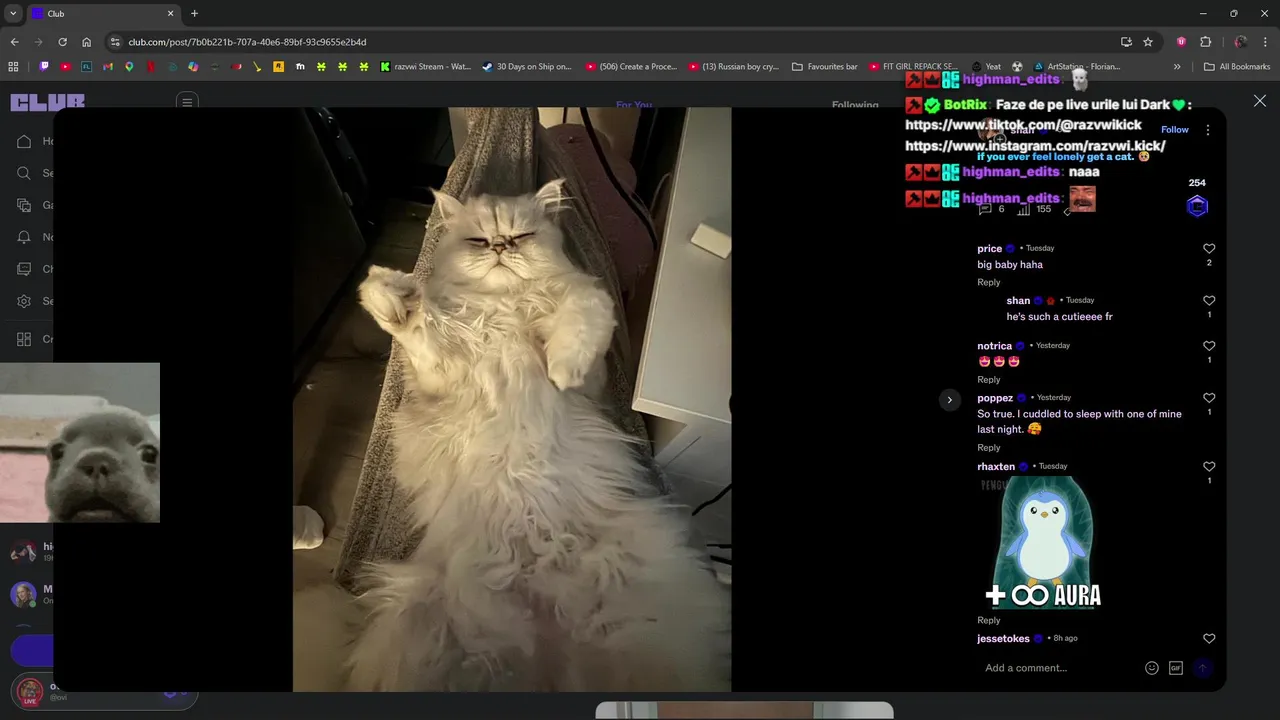Open Favourites bar bookmark folder
Screen dimensions: 1280x720
pos(825,67)
